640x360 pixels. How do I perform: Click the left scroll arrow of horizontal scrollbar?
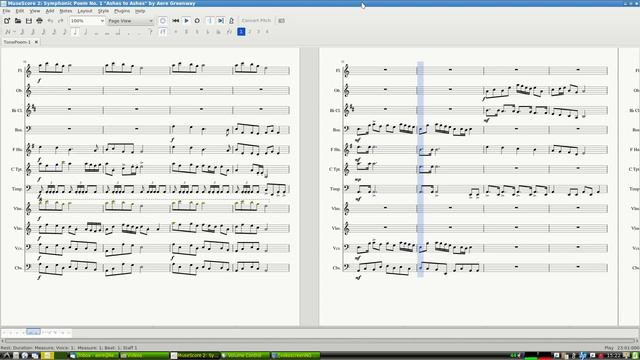click(x=2, y=340)
